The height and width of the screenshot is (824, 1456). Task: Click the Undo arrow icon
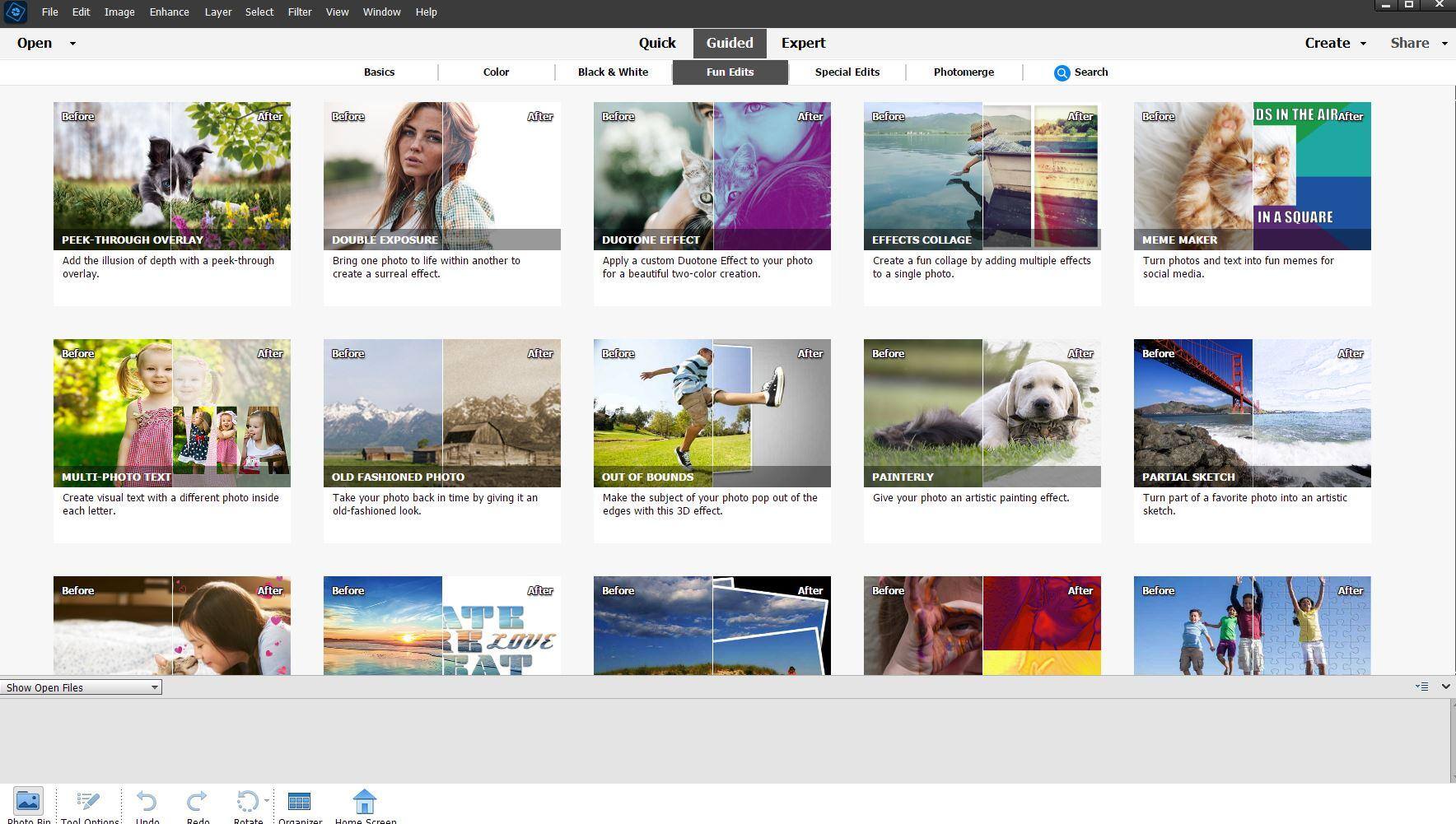point(147,801)
